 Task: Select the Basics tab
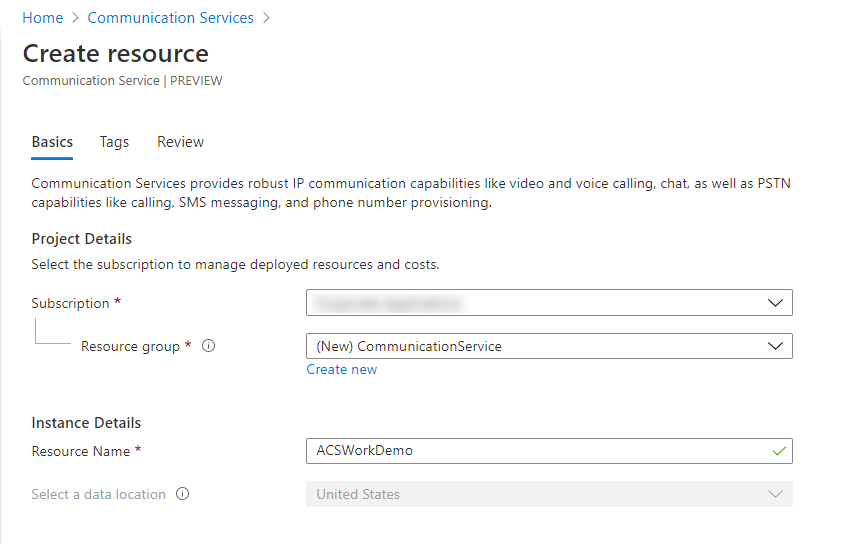coord(52,142)
